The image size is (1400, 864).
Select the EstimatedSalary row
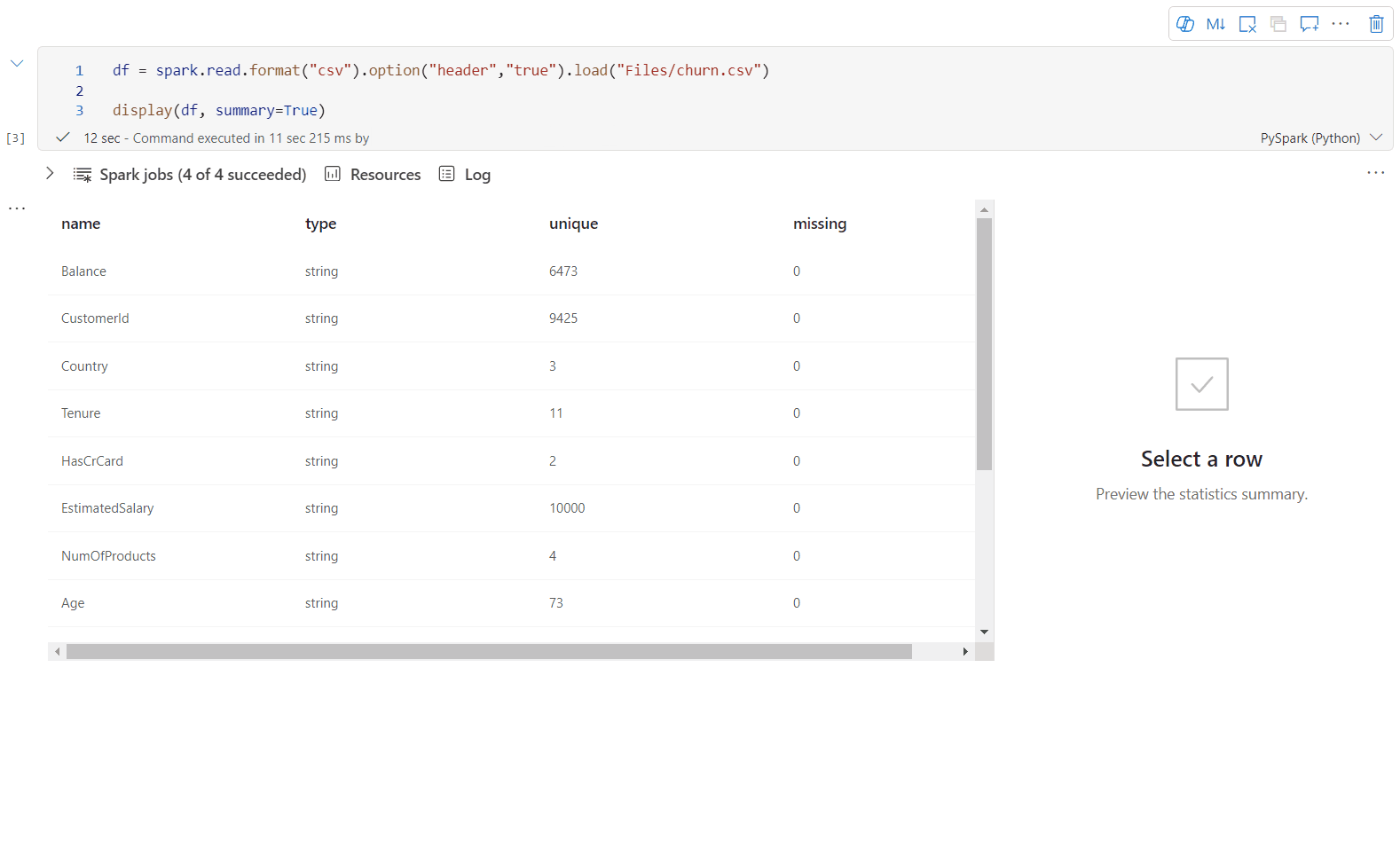coord(107,508)
